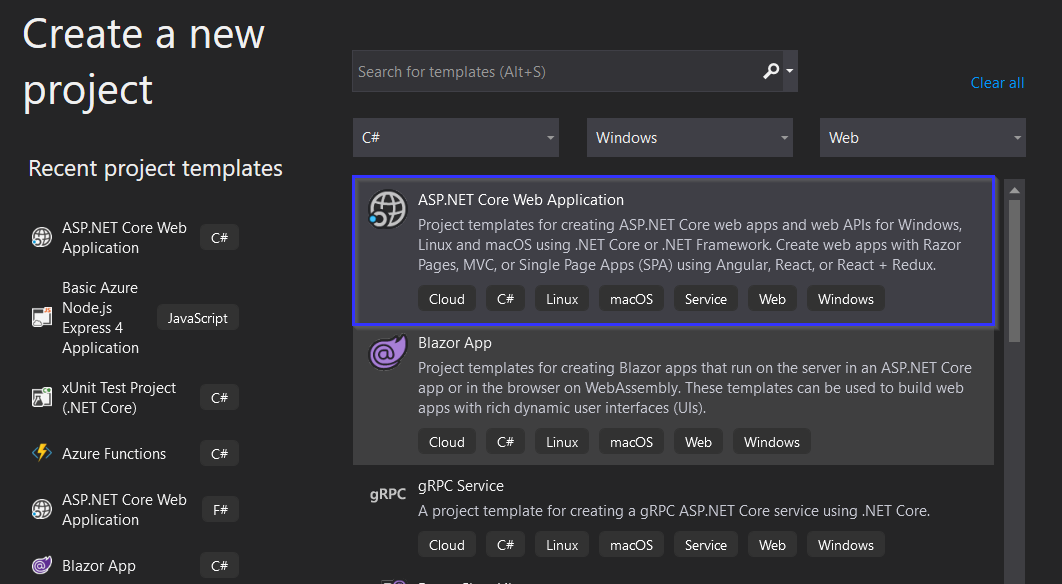
Task: Click inside the Search for templates field
Action: [550, 71]
